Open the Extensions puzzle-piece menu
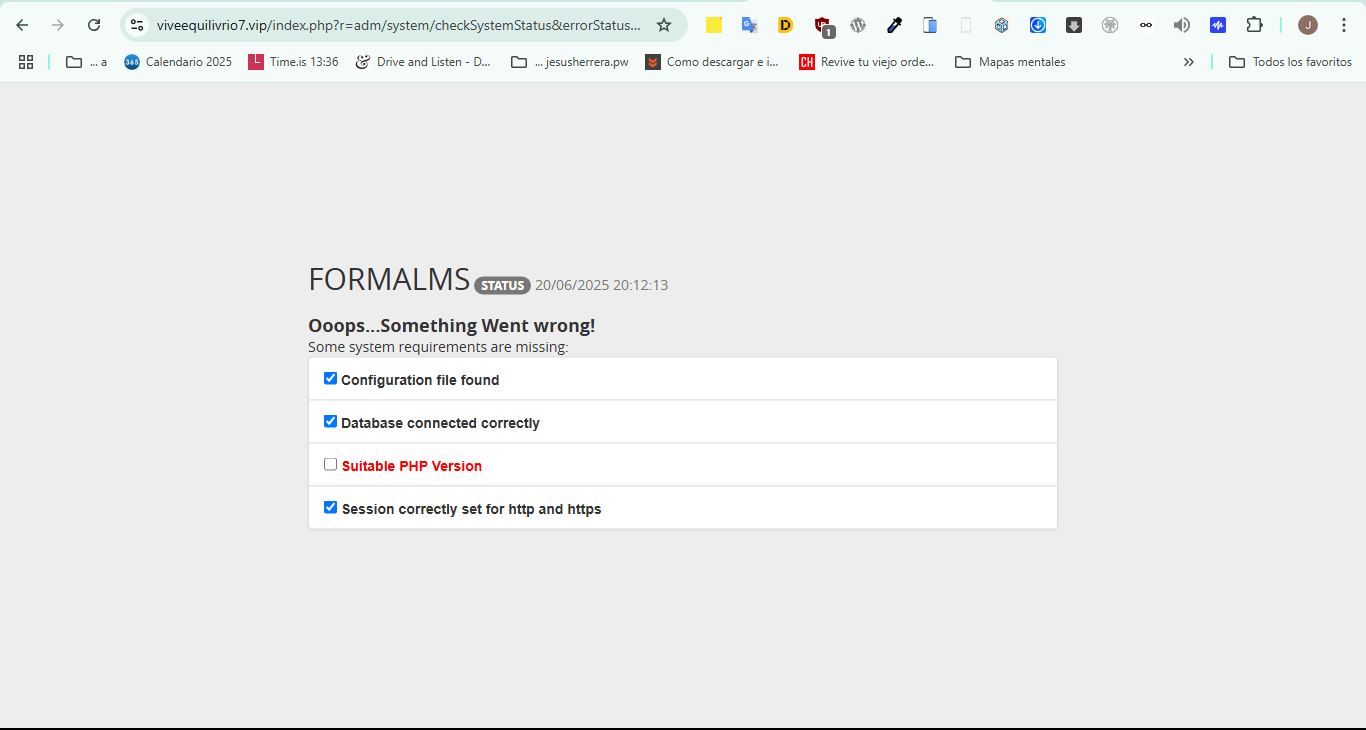This screenshot has width=1366, height=730. coord(1254,25)
